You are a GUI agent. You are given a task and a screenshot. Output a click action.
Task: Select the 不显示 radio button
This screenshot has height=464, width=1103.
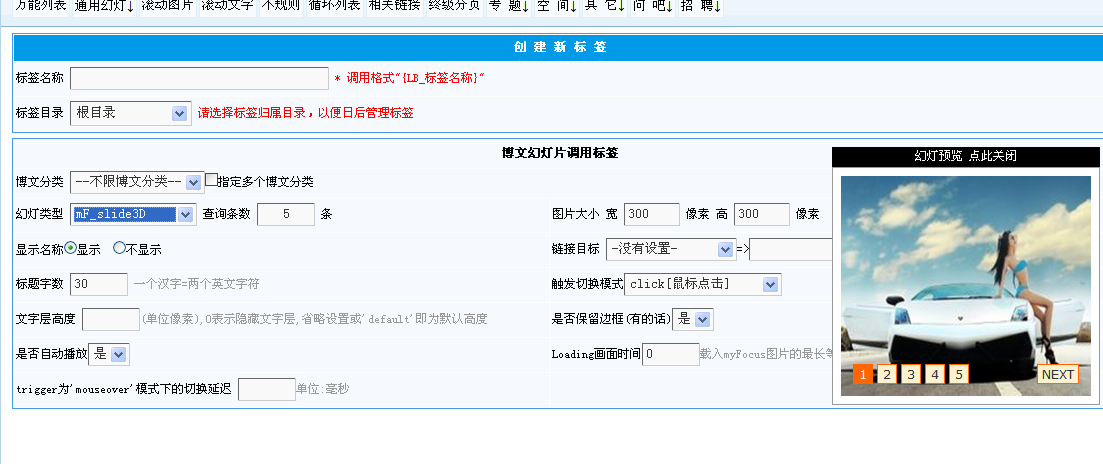tap(120, 248)
